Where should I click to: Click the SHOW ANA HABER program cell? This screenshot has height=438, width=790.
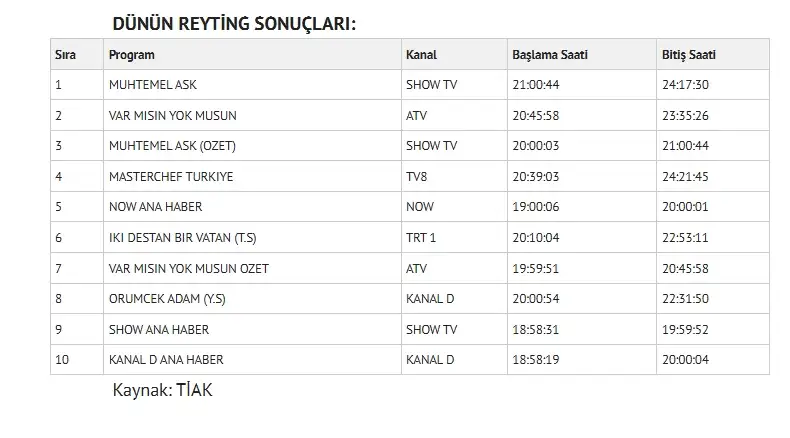[x=252, y=329]
